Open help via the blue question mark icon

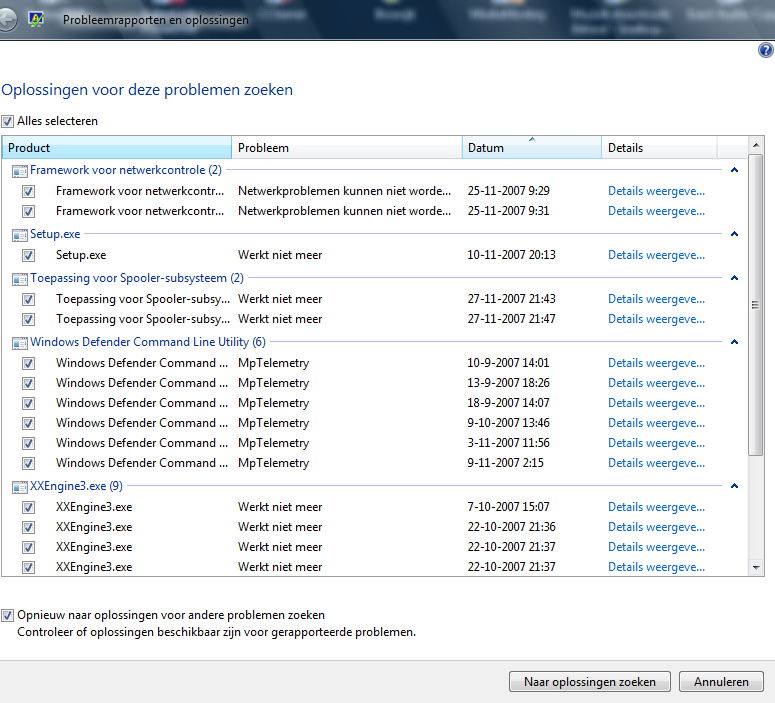pyautogui.click(x=766, y=50)
